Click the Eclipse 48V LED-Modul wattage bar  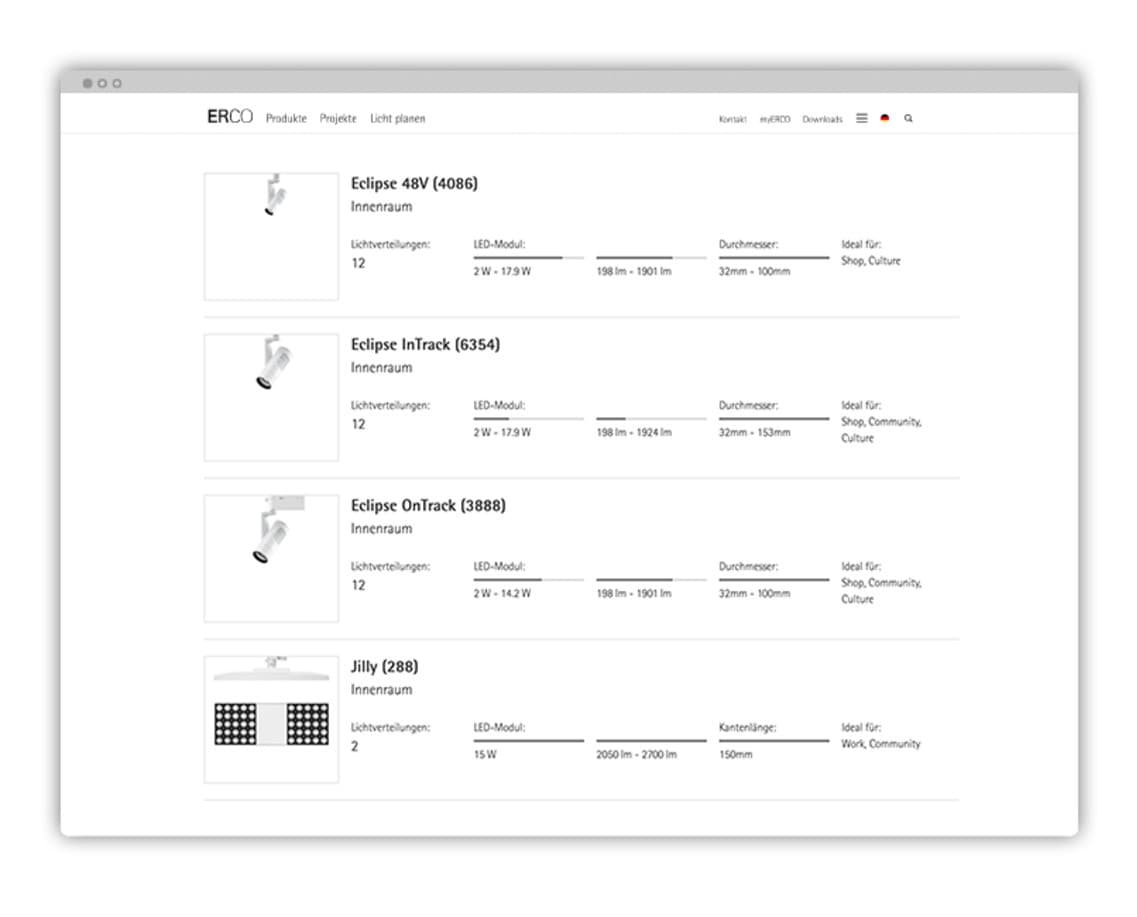pyautogui.click(x=529, y=257)
